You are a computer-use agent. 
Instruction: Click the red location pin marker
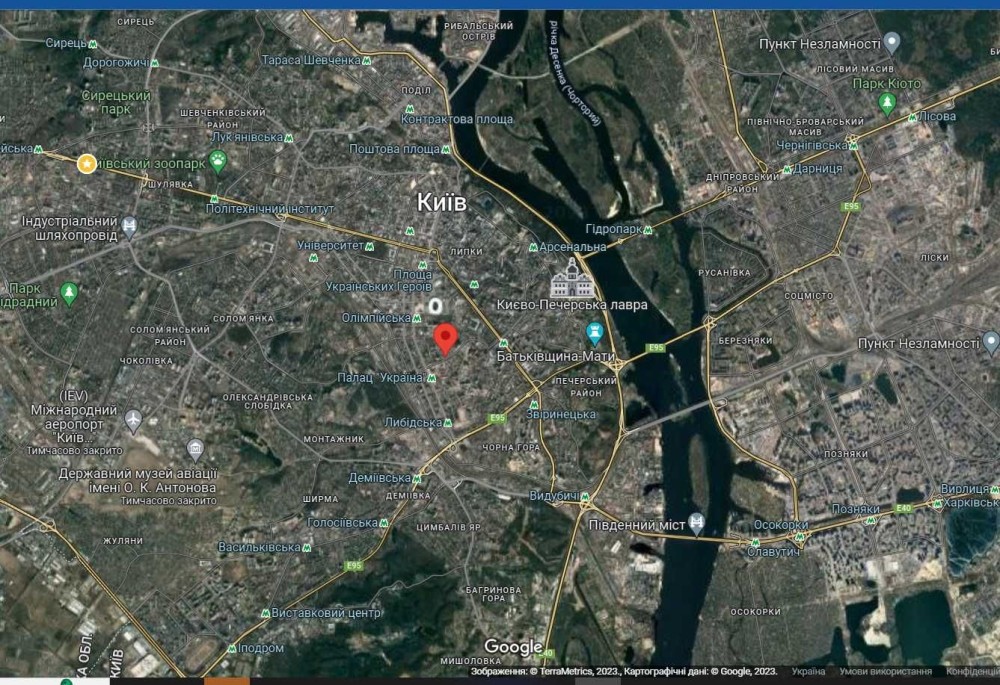[x=446, y=339]
